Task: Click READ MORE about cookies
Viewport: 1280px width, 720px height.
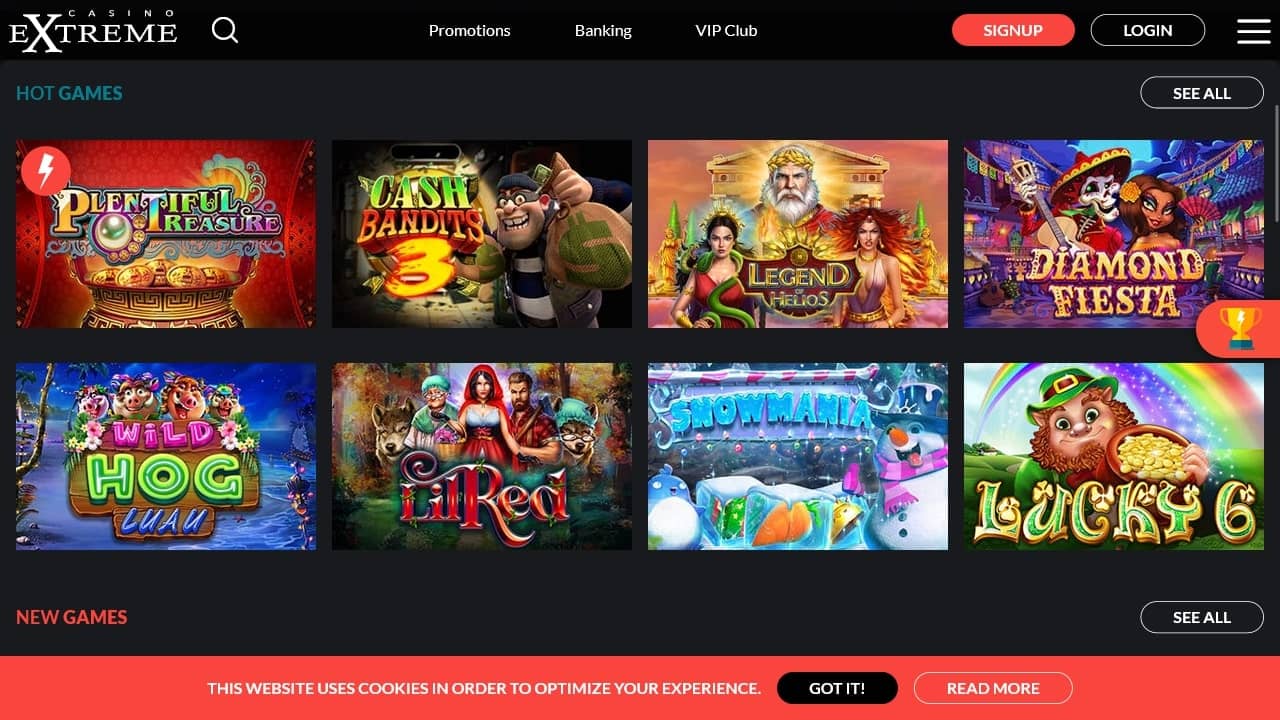Action: pyautogui.click(x=993, y=688)
